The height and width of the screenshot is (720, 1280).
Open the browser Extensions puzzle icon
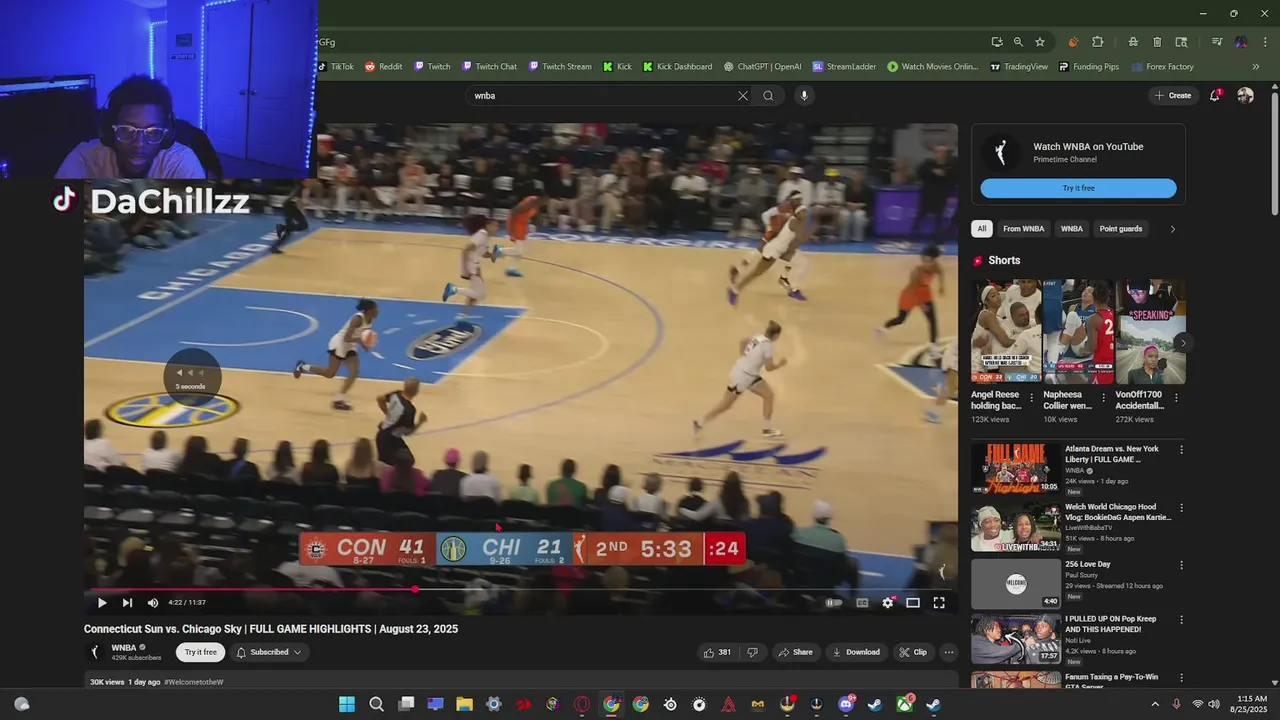pos(1098,42)
